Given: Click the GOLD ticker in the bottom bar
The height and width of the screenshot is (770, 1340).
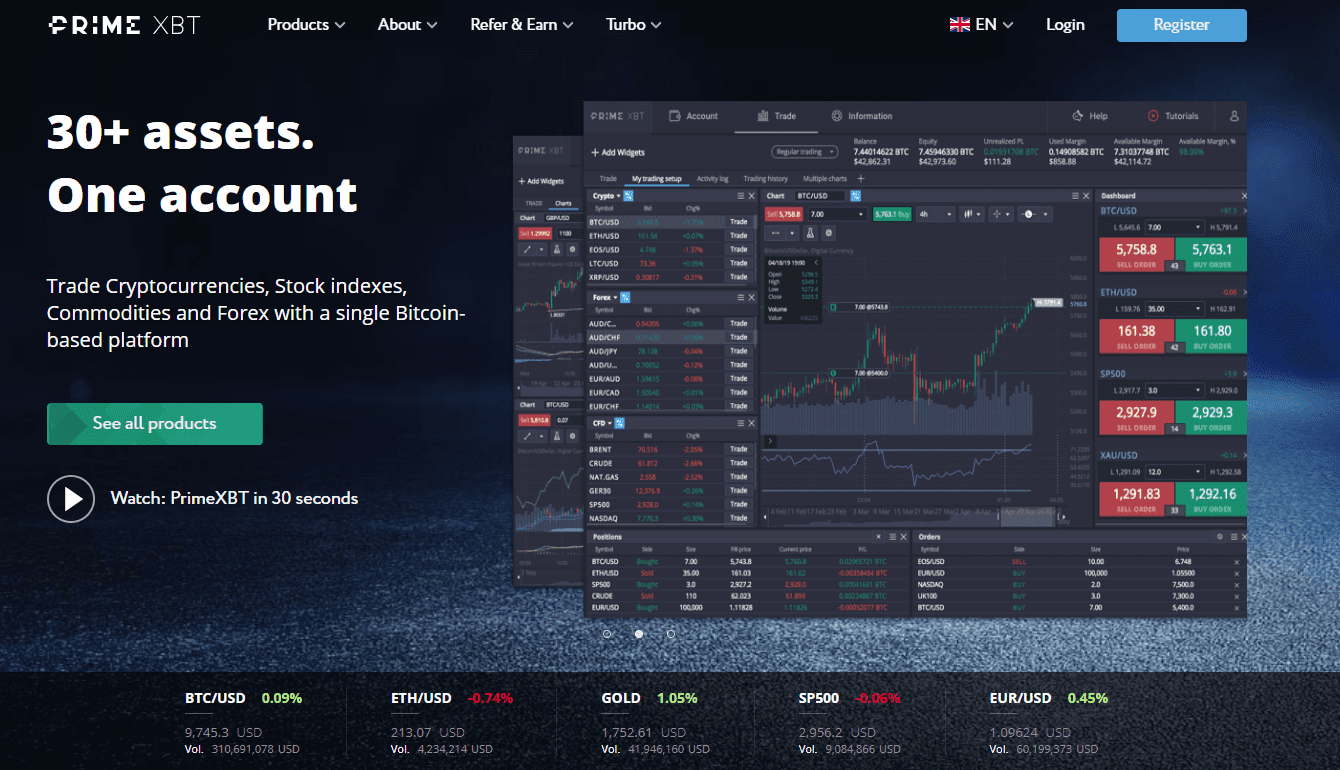Looking at the screenshot, I should (x=655, y=723).
